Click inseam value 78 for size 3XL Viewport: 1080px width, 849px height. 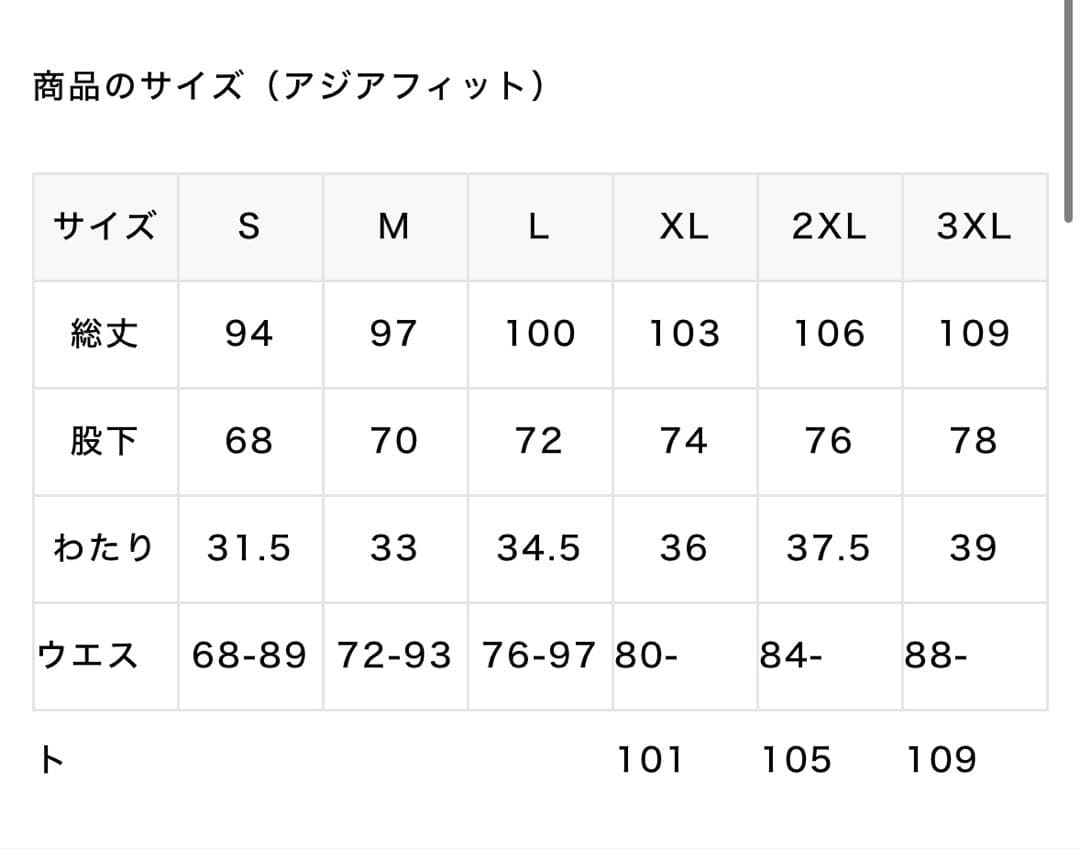point(974,441)
